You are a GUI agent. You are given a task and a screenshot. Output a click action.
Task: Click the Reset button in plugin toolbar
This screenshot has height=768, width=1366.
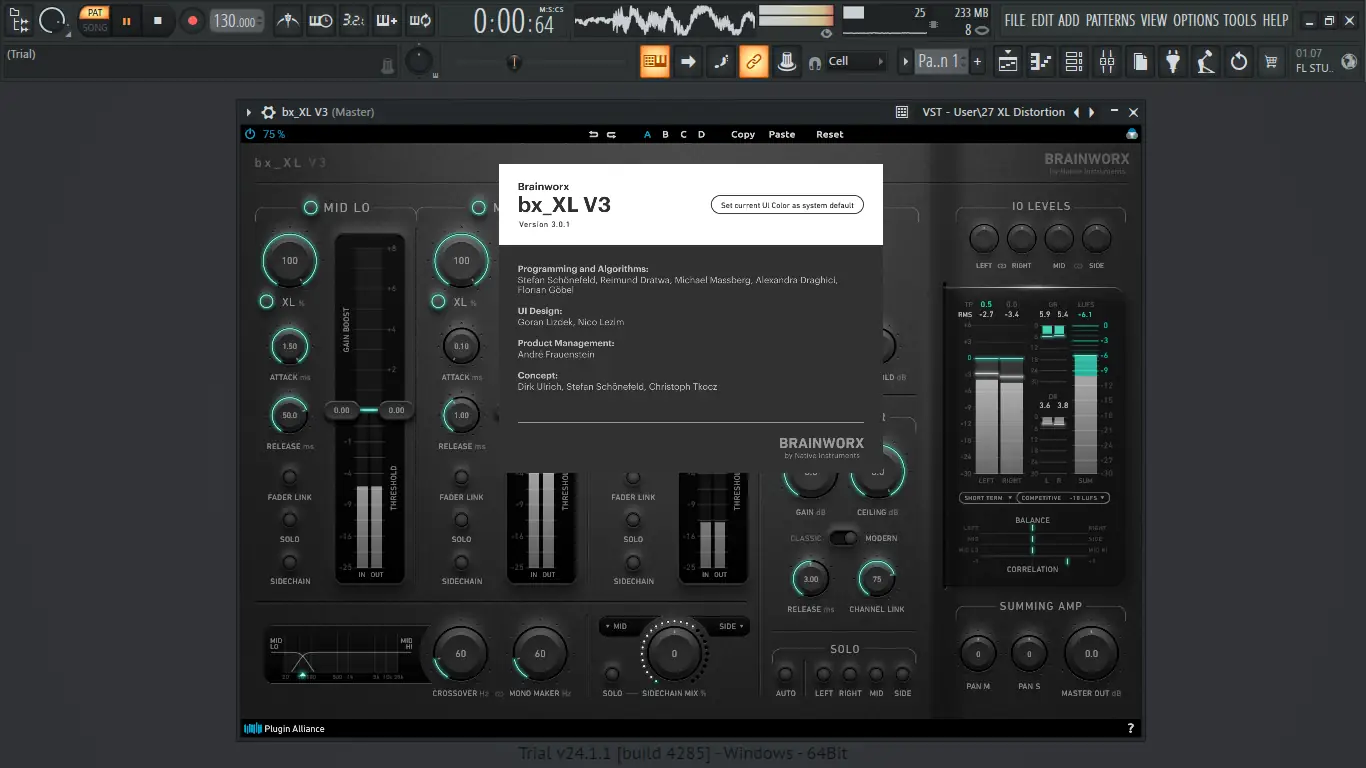coord(830,134)
